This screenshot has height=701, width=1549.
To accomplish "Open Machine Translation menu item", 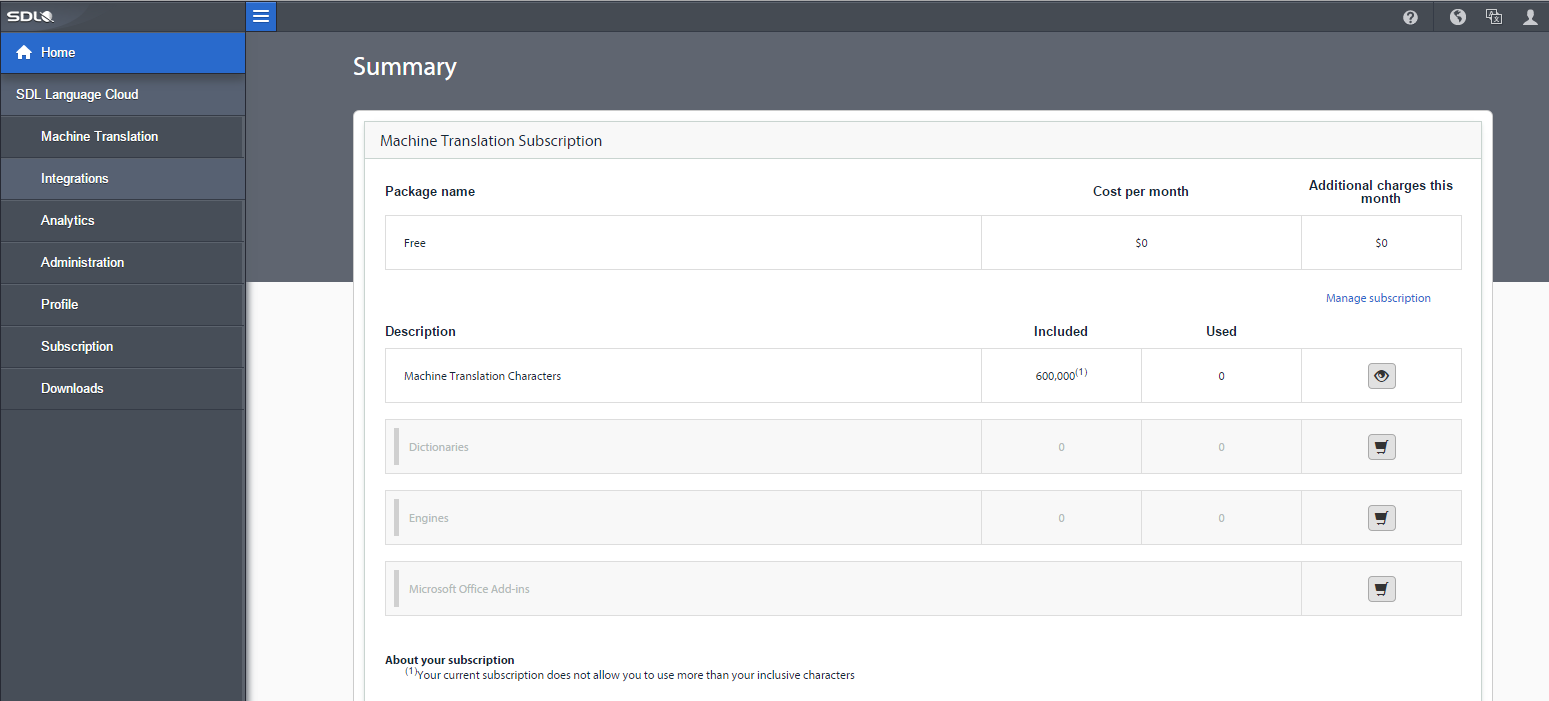I will point(99,137).
